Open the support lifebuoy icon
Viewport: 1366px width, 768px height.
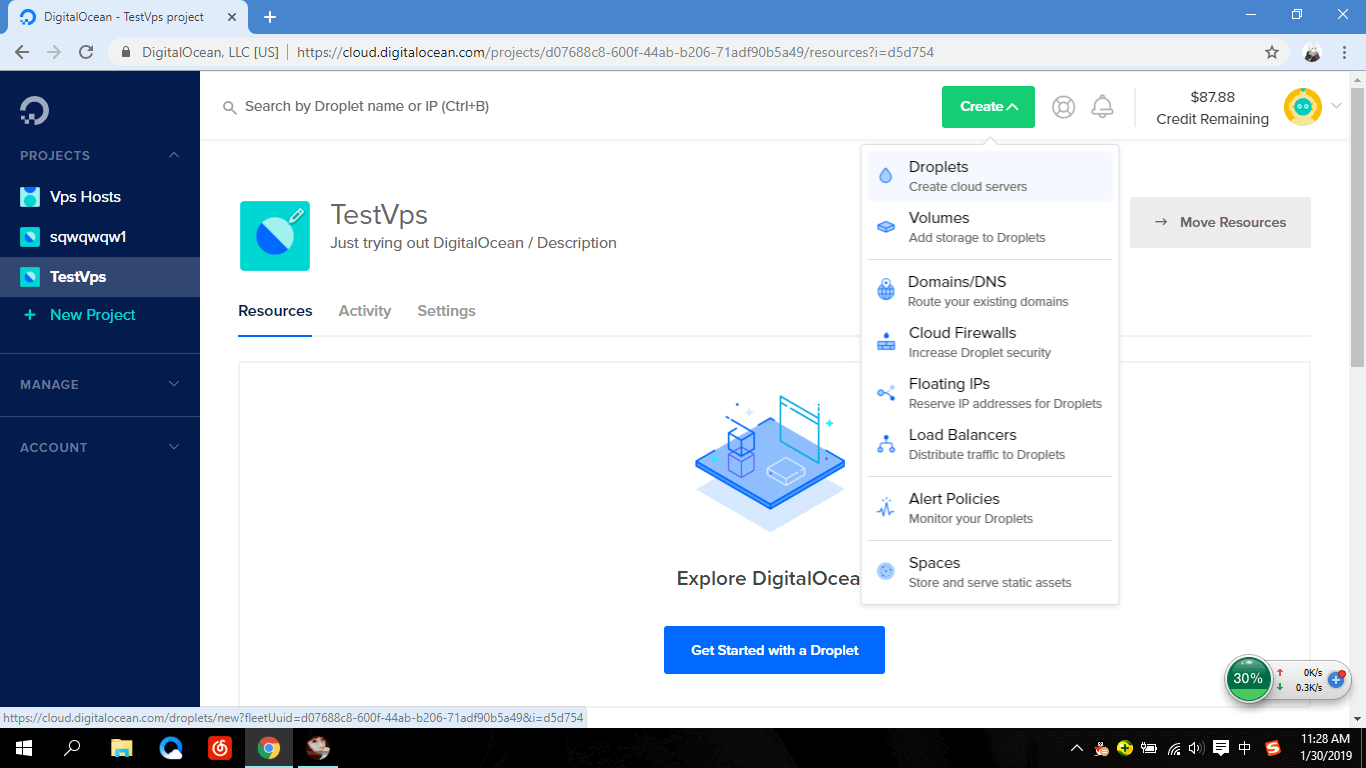[x=1063, y=107]
